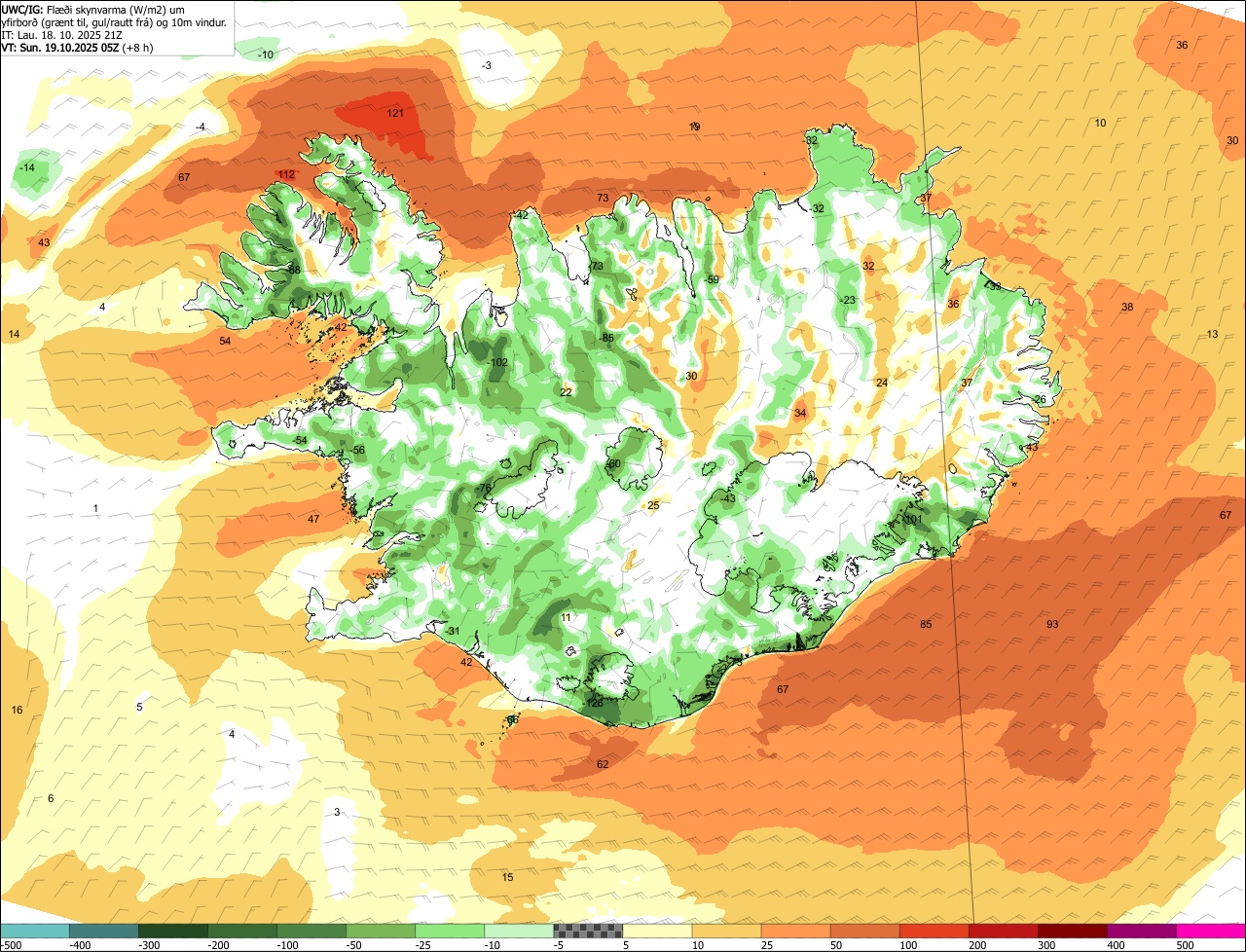Click the map value '-59' in north Iceland

[x=712, y=280]
